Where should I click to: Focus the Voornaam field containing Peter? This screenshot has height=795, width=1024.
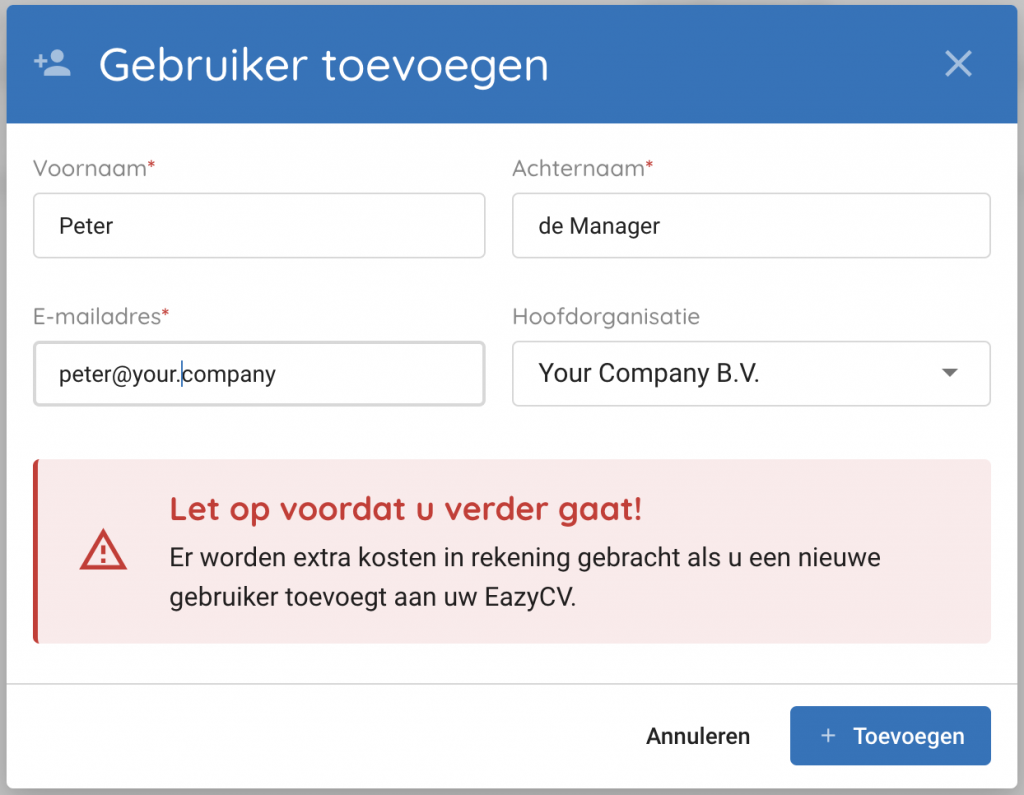[x=258, y=226]
